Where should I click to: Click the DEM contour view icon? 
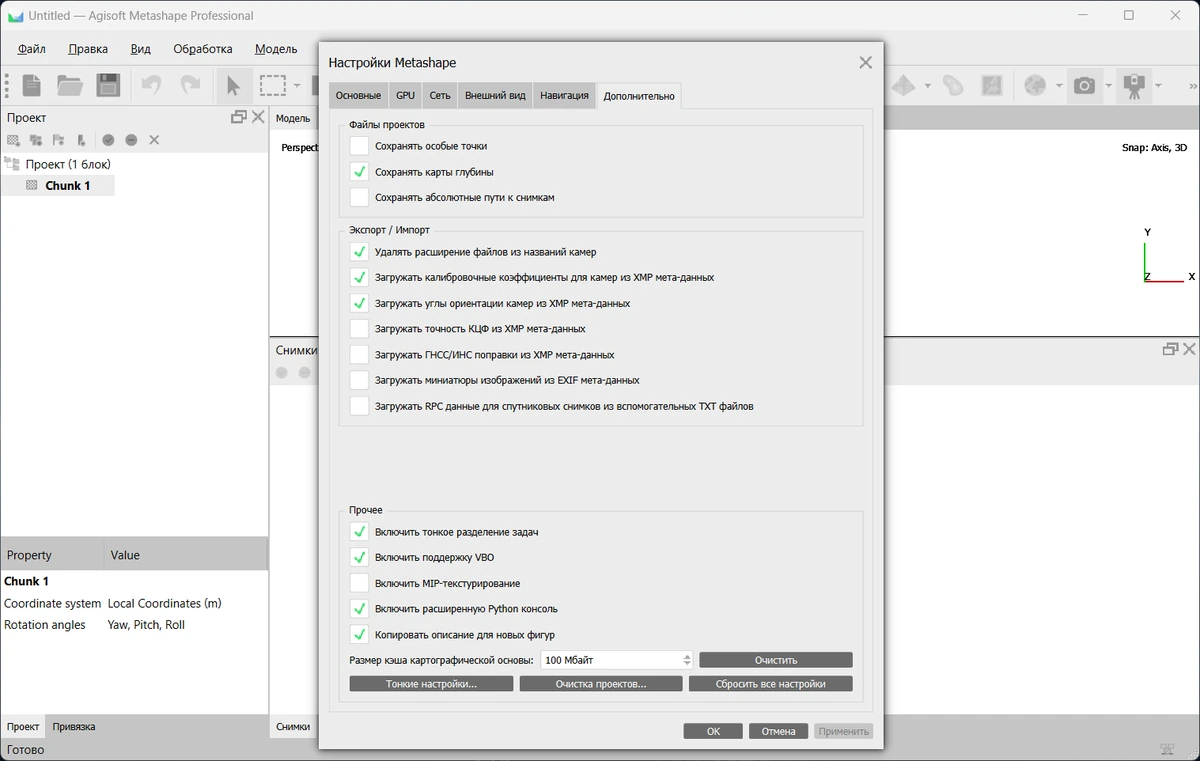953,85
